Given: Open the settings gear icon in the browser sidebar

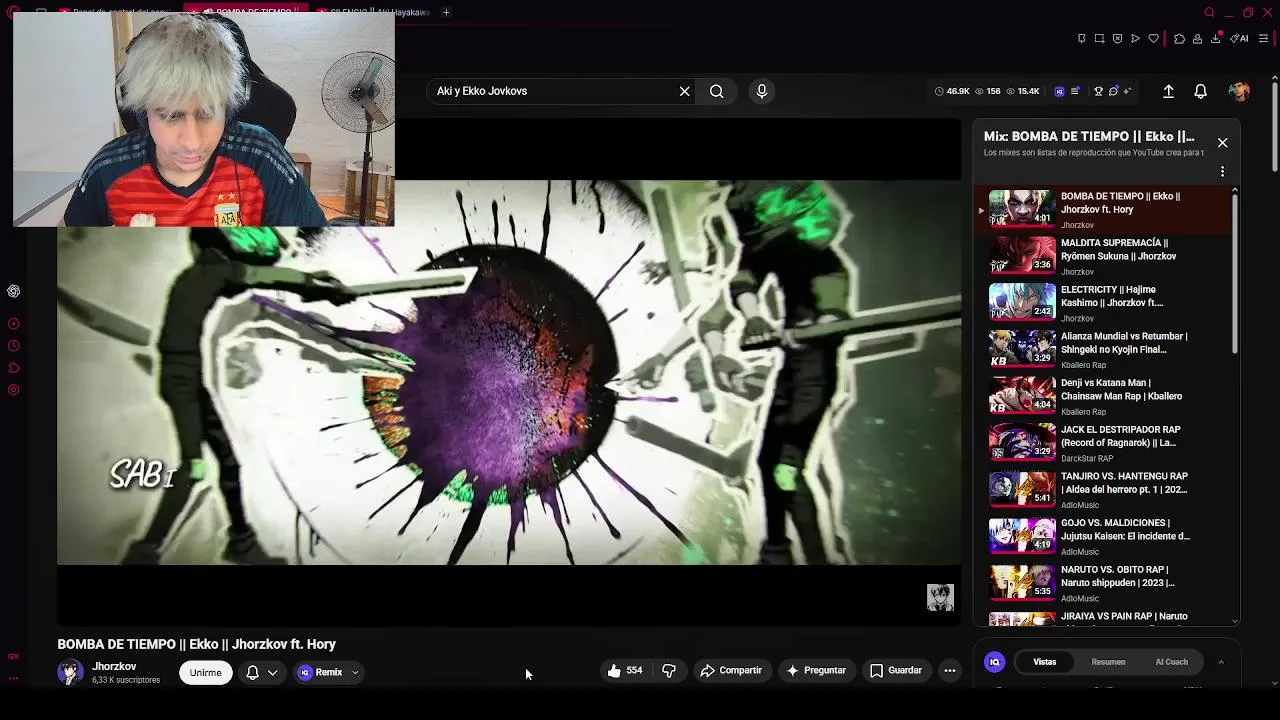Looking at the screenshot, I should [13, 390].
